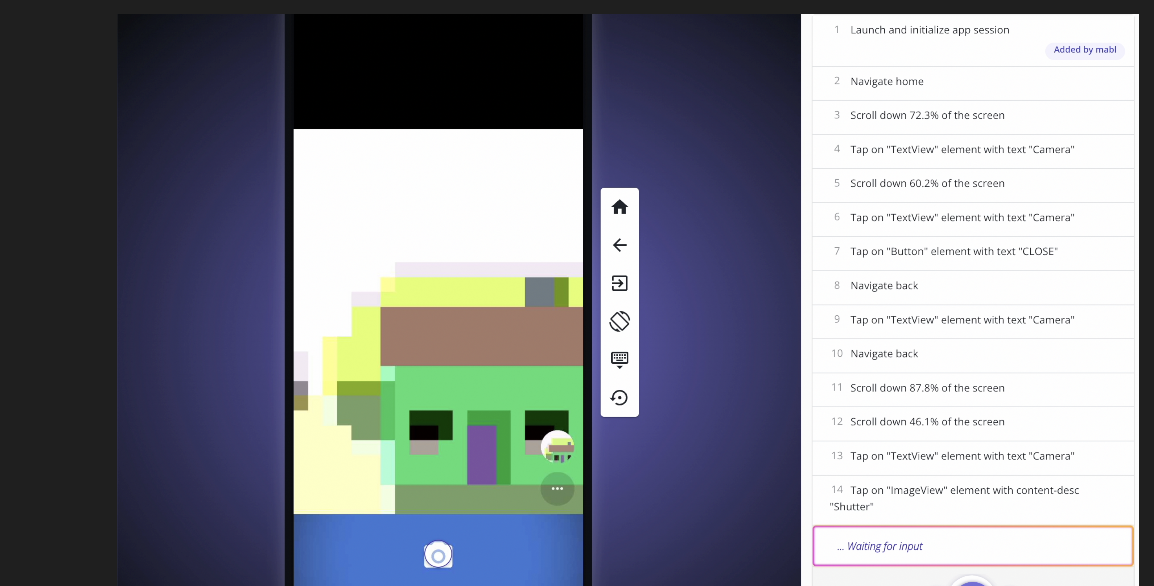Select step 1 "Launch and initialize app session"

pos(973,40)
